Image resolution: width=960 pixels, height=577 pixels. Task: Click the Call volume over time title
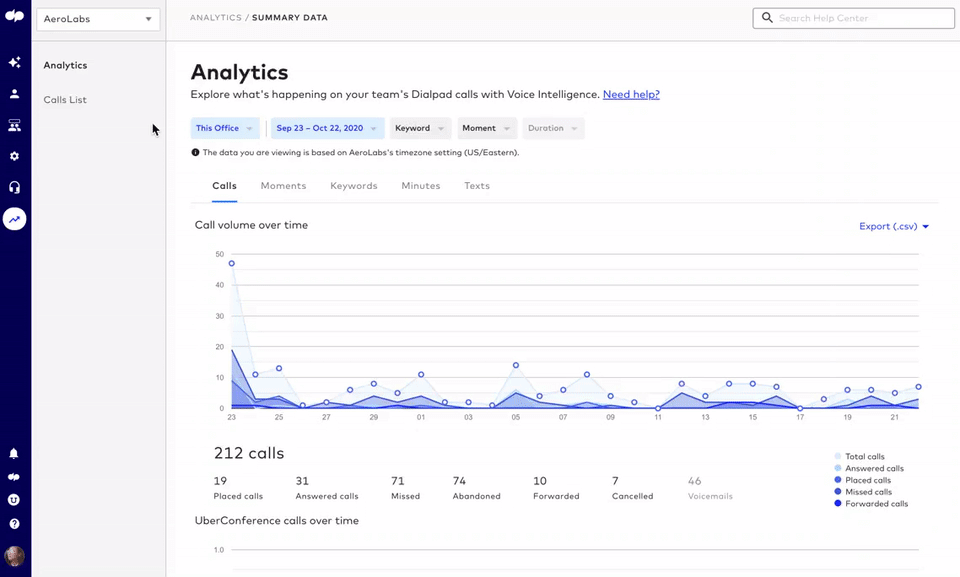[251, 225]
